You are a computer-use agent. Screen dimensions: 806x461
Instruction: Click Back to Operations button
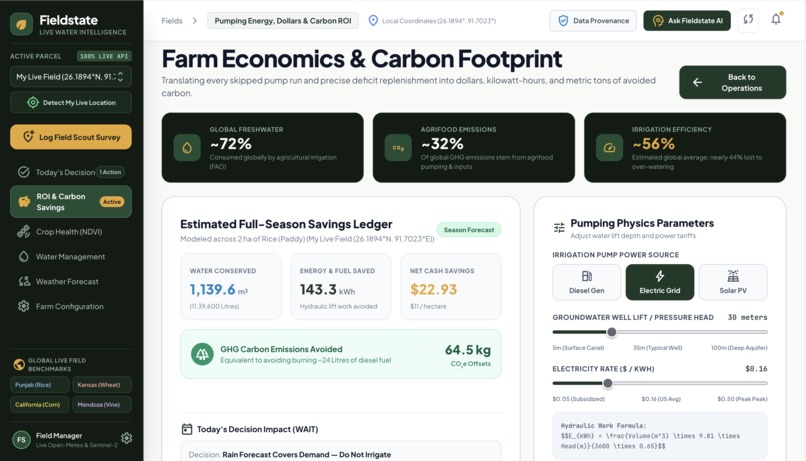point(732,82)
